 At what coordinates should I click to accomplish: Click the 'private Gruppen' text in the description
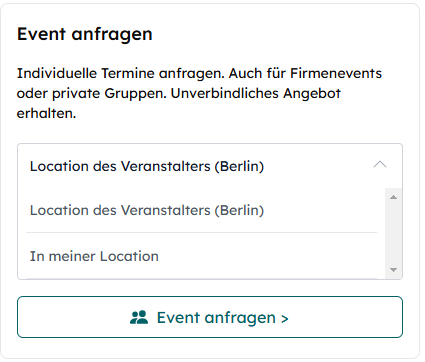(109, 94)
